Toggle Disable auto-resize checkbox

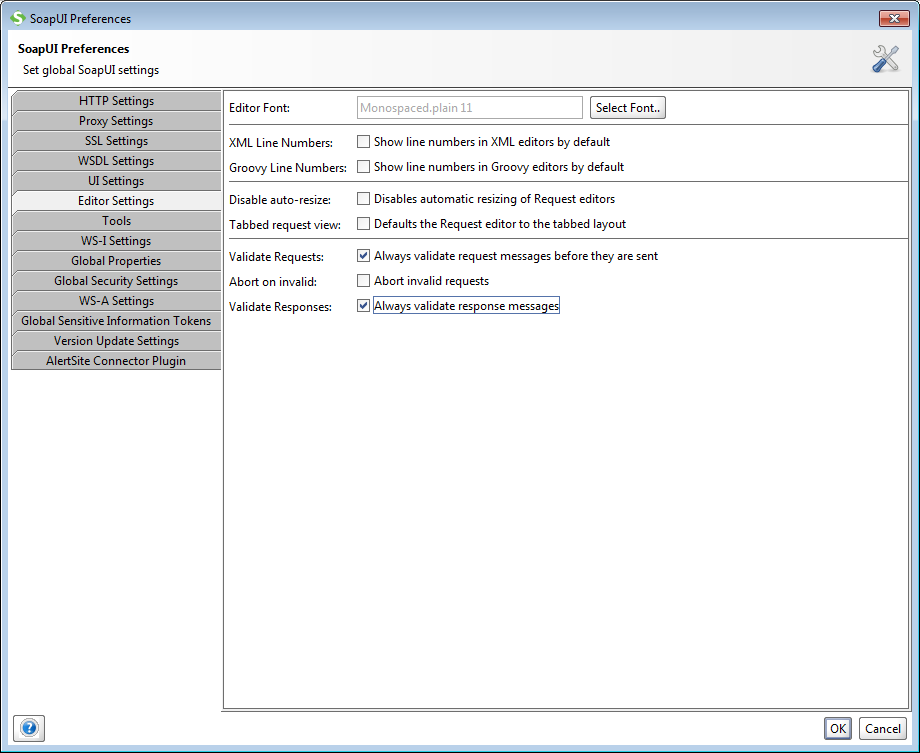click(364, 199)
